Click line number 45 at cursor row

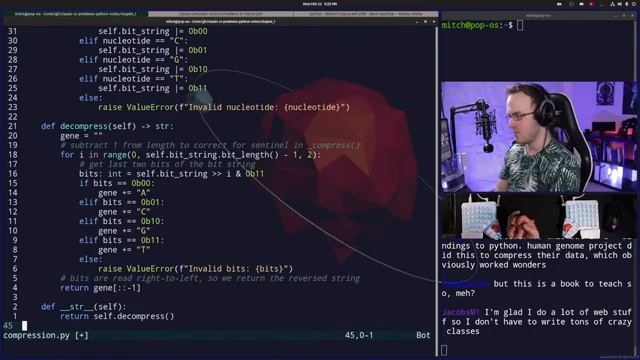coord(8,326)
